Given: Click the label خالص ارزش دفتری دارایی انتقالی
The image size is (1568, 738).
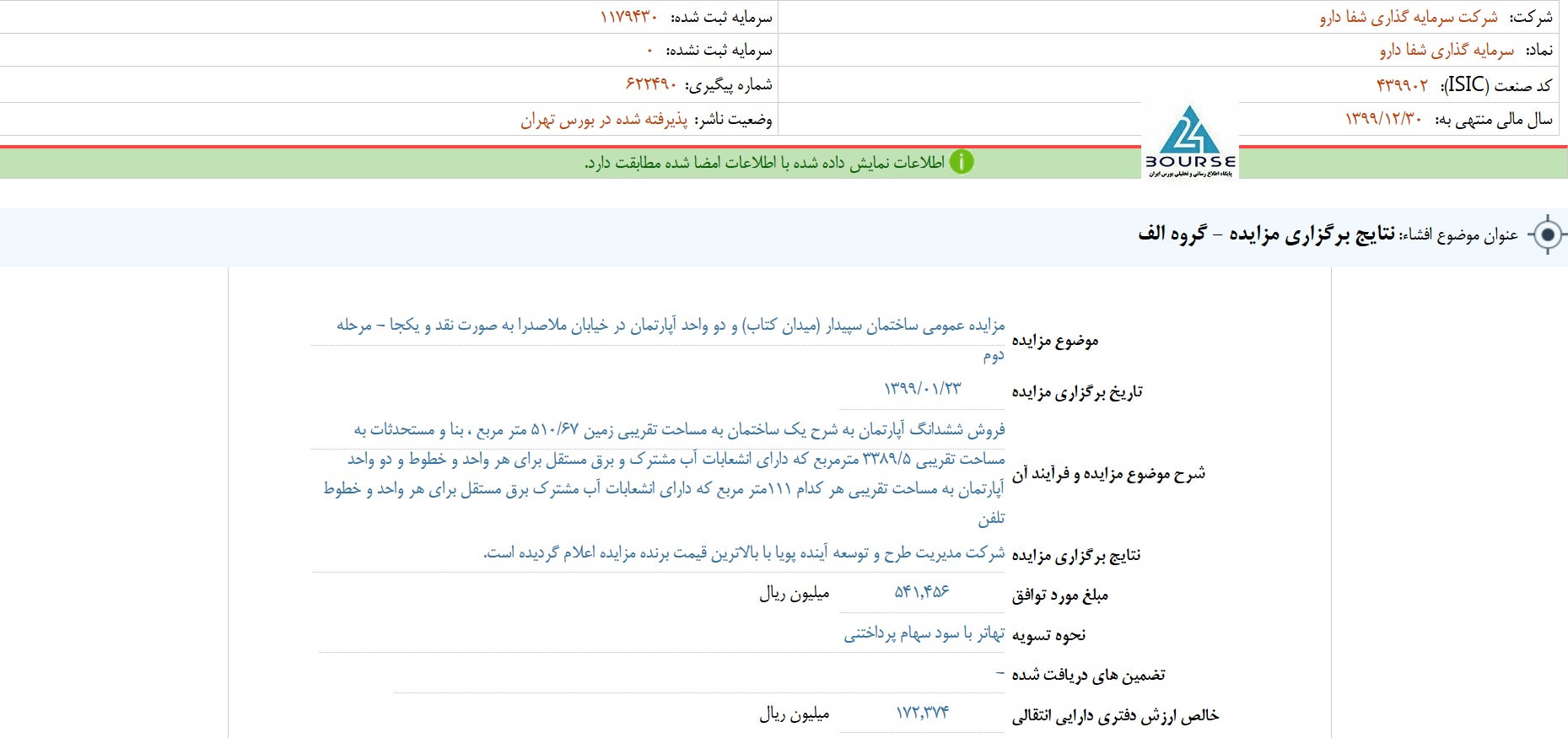Looking at the screenshot, I should [1115, 716].
